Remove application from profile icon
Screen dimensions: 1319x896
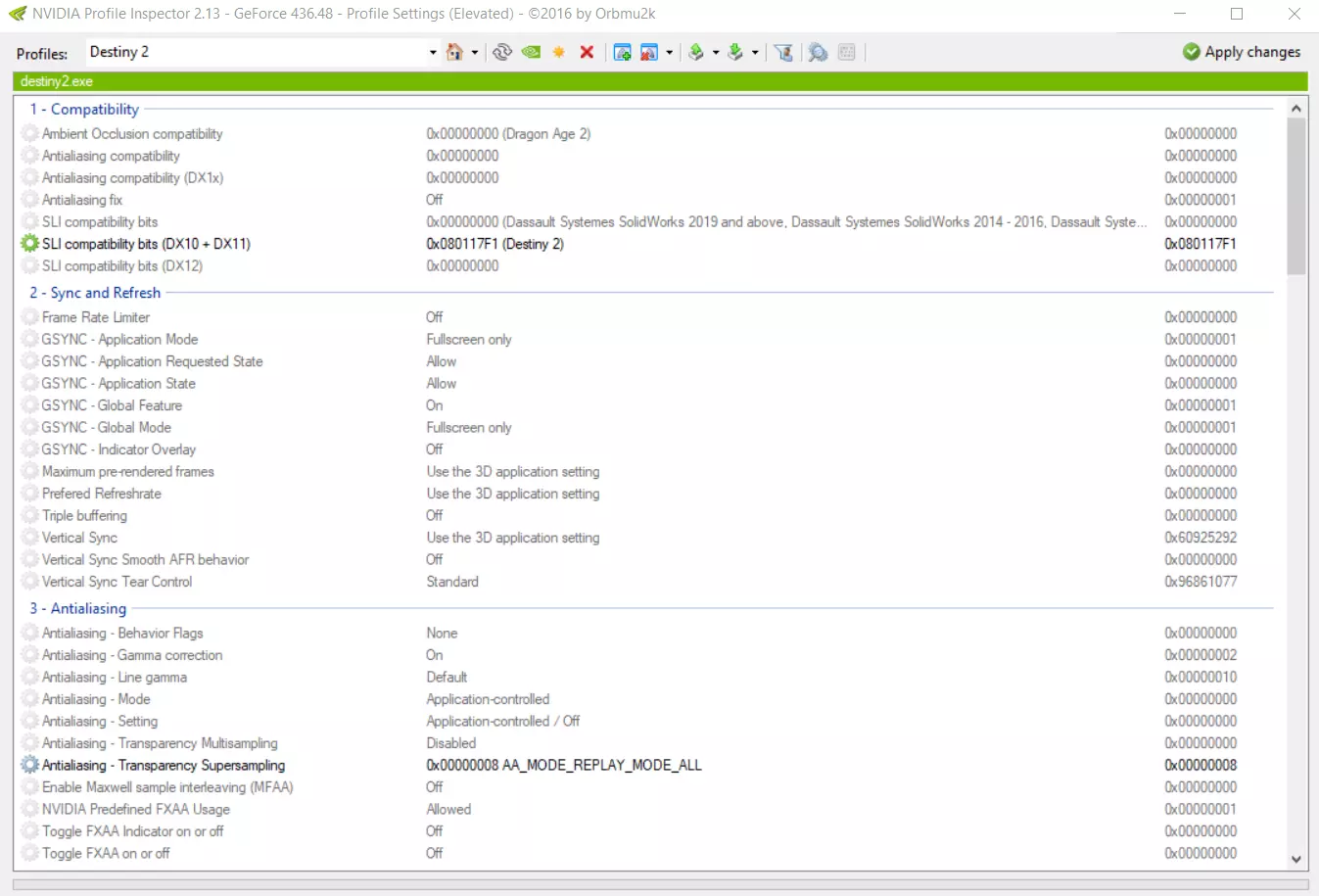click(648, 52)
